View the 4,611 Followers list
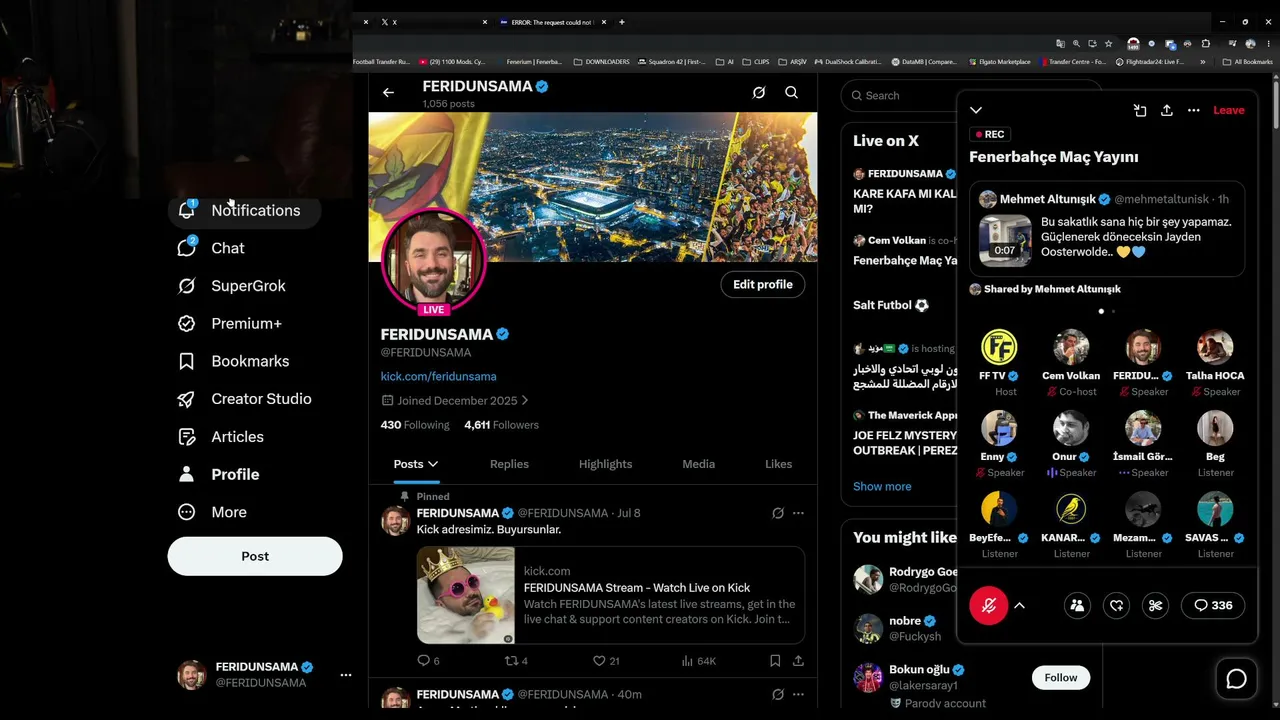Image resolution: width=1280 pixels, height=720 pixels. click(x=501, y=425)
